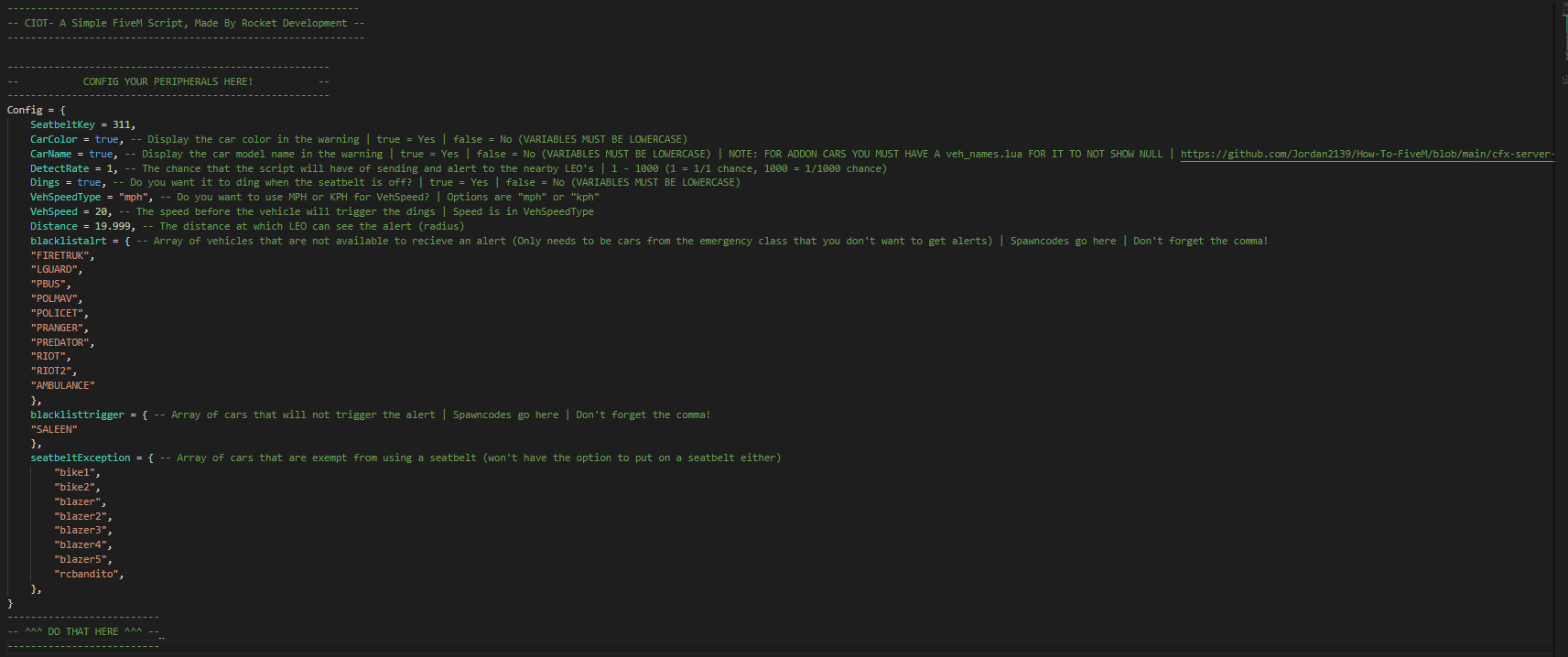1568x657 pixels.
Task: Click the "AMBULANCE" blacklist entry
Action: click(62, 385)
